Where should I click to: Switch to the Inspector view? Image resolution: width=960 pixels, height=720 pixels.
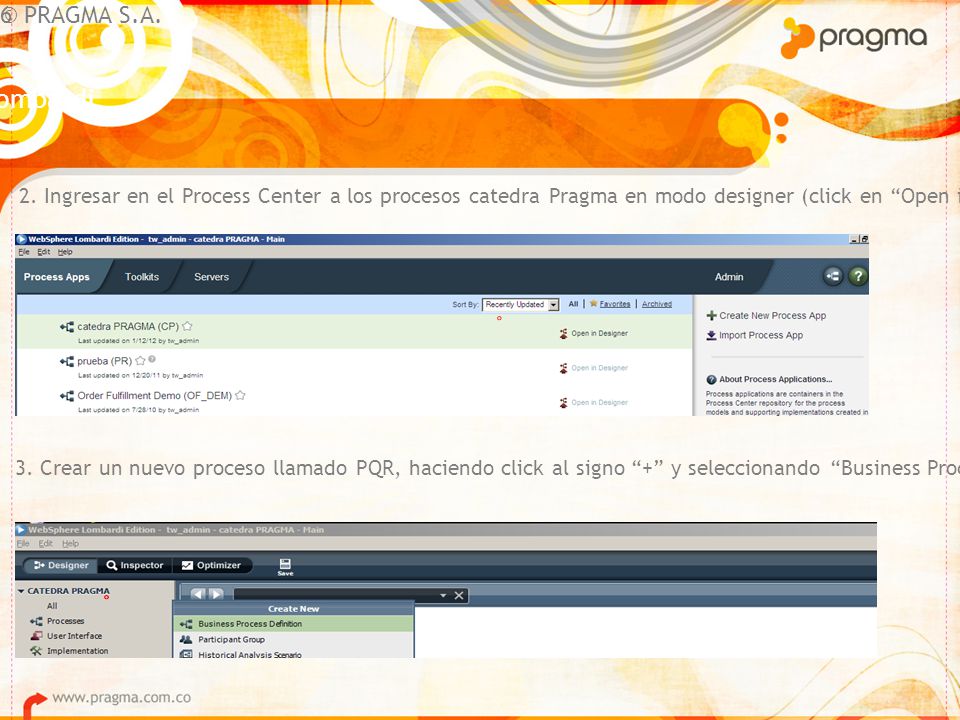click(x=135, y=565)
